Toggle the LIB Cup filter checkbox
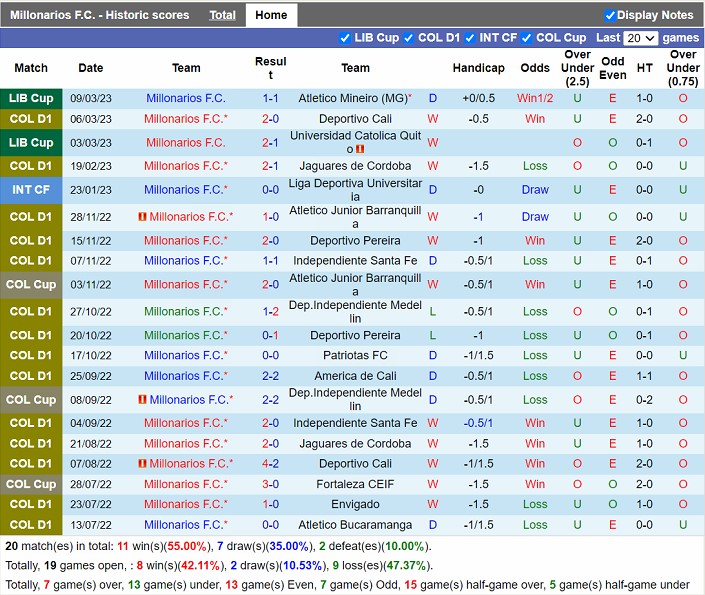This screenshot has height=595, width=705. 346,38
